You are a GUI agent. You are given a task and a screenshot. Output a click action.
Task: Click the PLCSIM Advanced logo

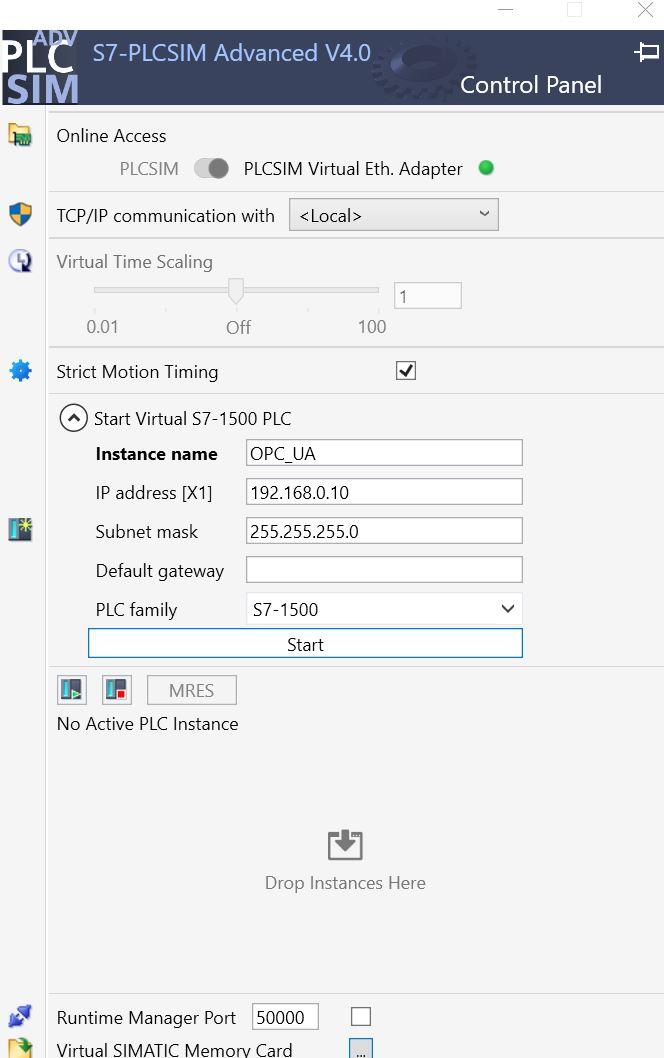coord(40,67)
